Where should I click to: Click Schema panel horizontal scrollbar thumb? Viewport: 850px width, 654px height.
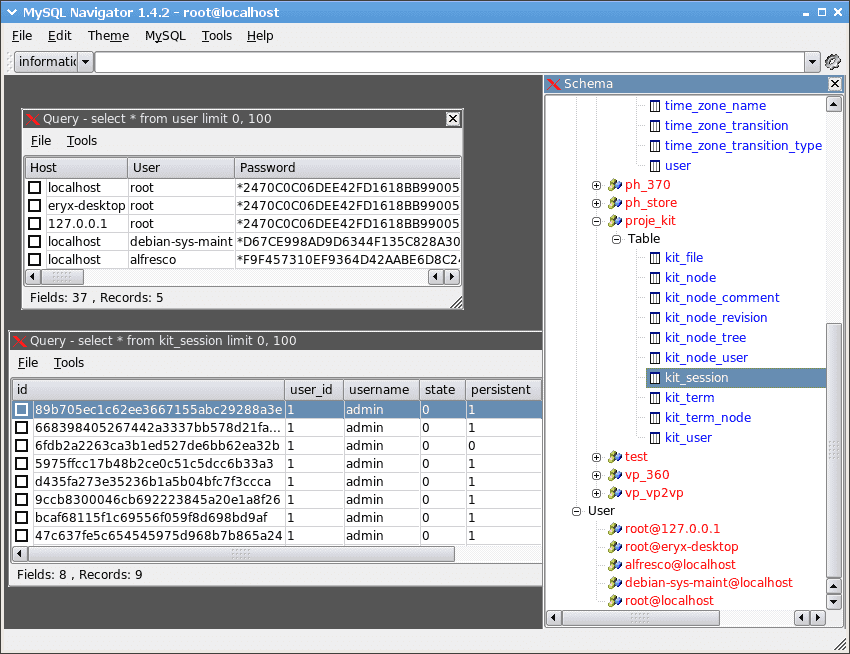(x=641, y=618)
